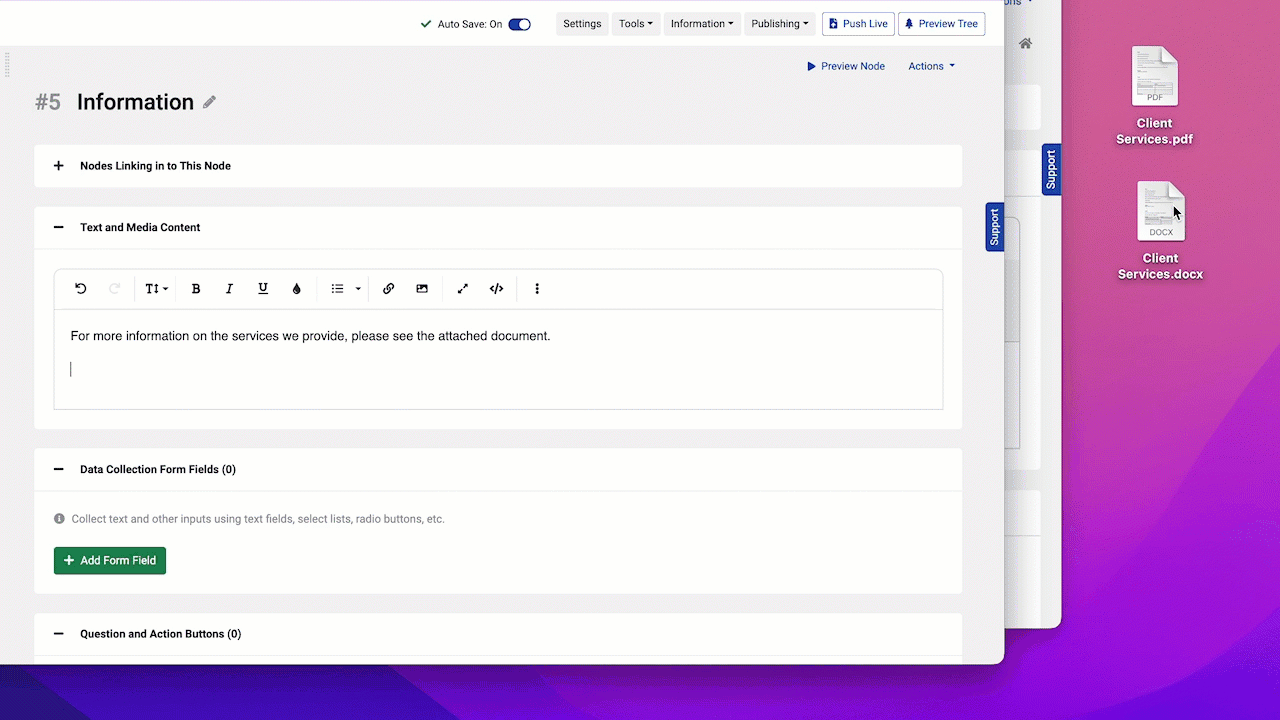1280x720 pixels.
Task: Click the insert image icon
Action: pyautogui.click(x=422, y=289)
